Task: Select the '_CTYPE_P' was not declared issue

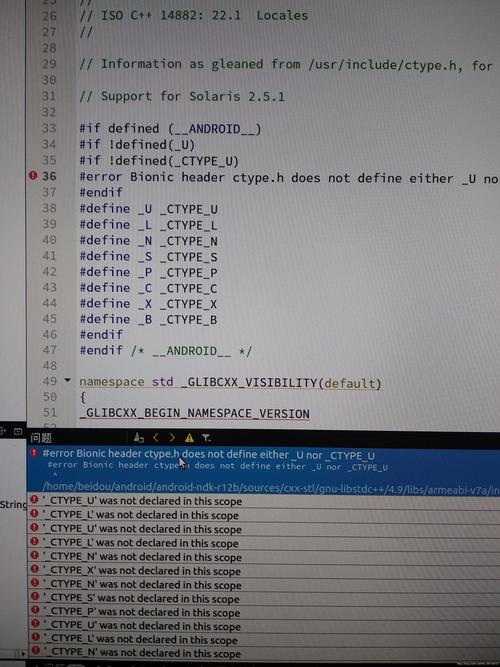Action: (263, 613)
